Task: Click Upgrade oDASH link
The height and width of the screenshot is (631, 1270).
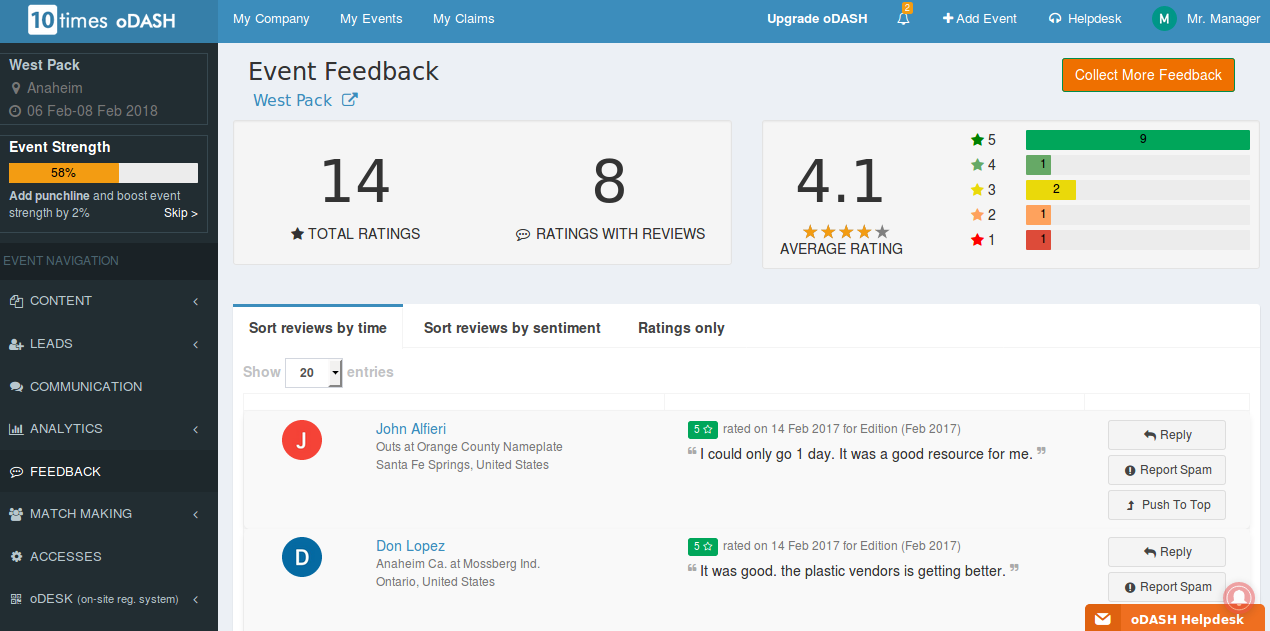Action: point(817,19)
